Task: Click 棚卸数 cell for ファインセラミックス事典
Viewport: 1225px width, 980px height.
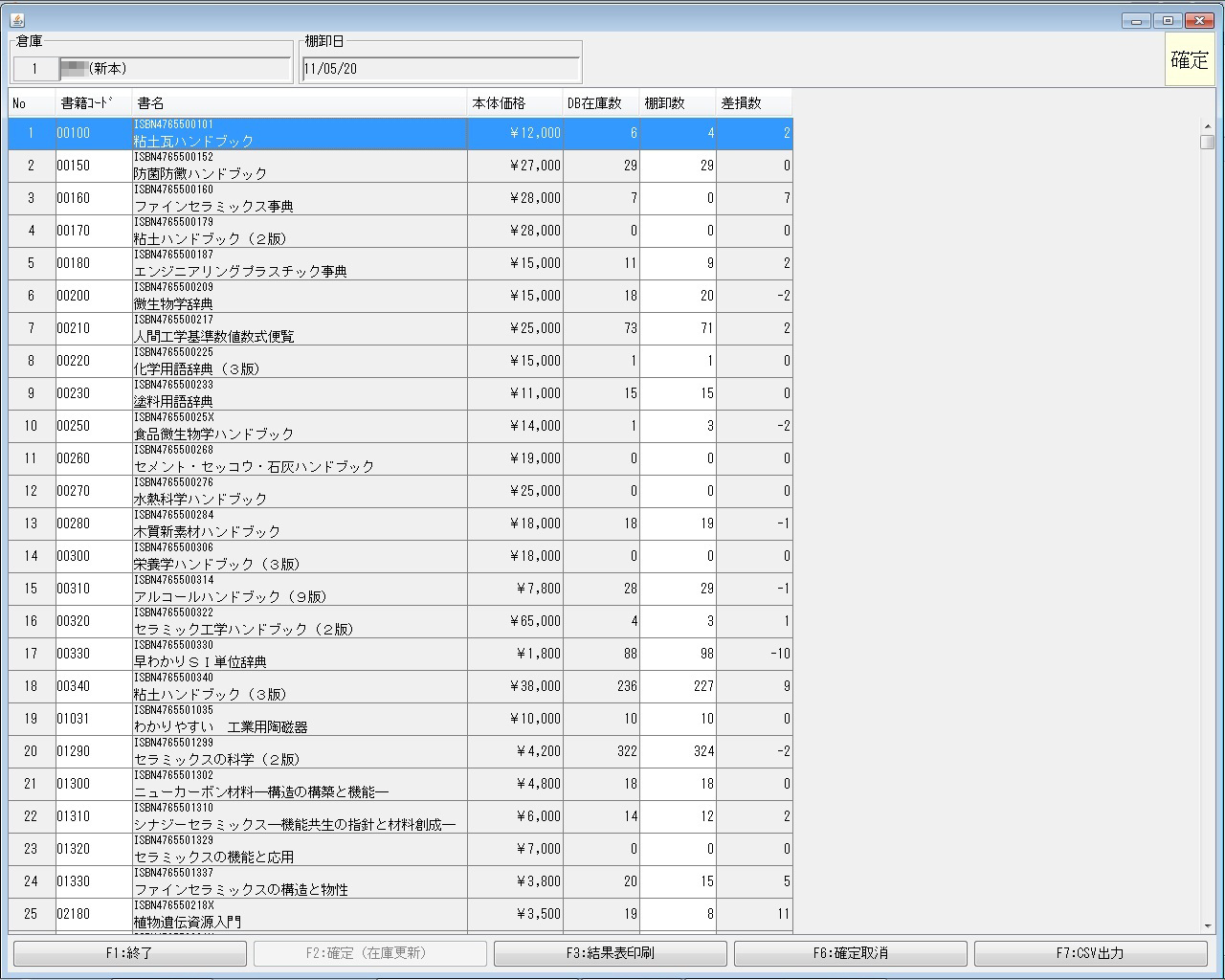Action: coord(678,199)
